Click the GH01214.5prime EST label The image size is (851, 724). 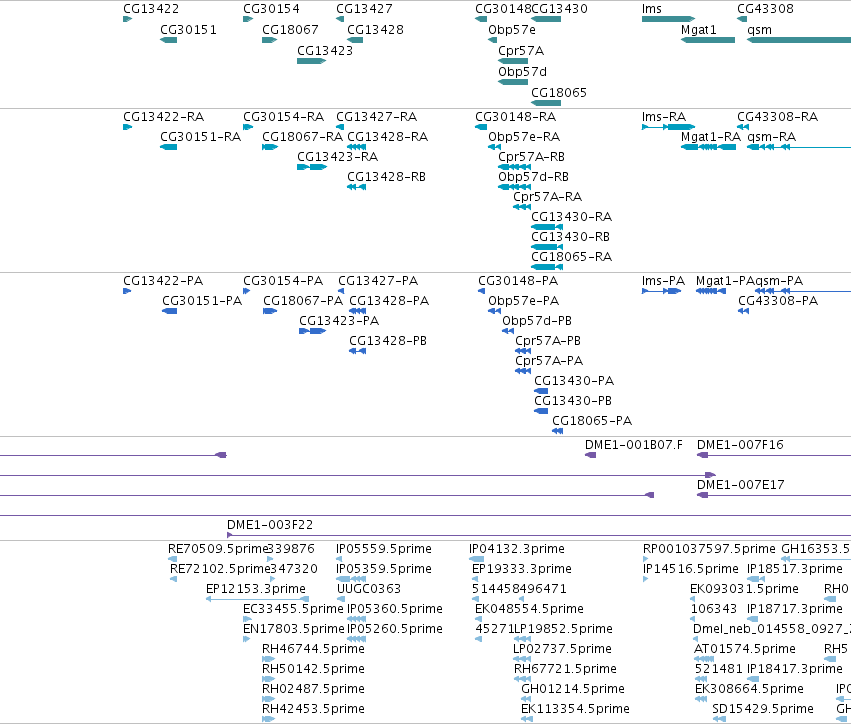pyautogui.click(x=573, y=689)
